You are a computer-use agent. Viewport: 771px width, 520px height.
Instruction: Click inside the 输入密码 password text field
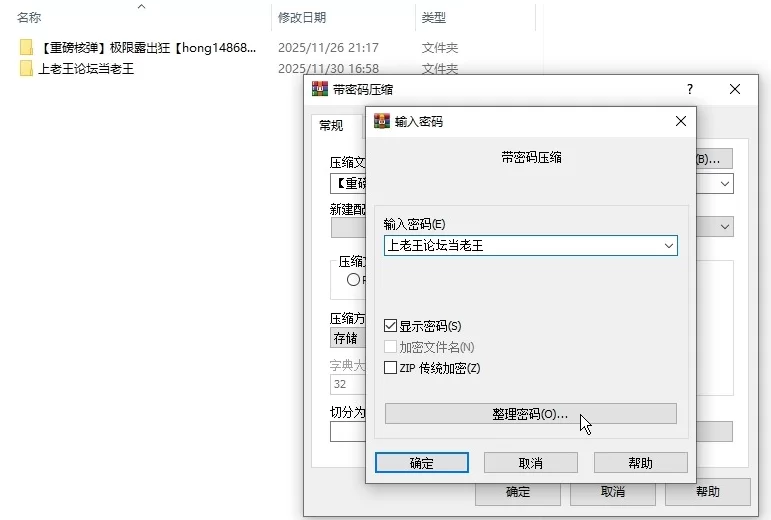tap(520, 245)
